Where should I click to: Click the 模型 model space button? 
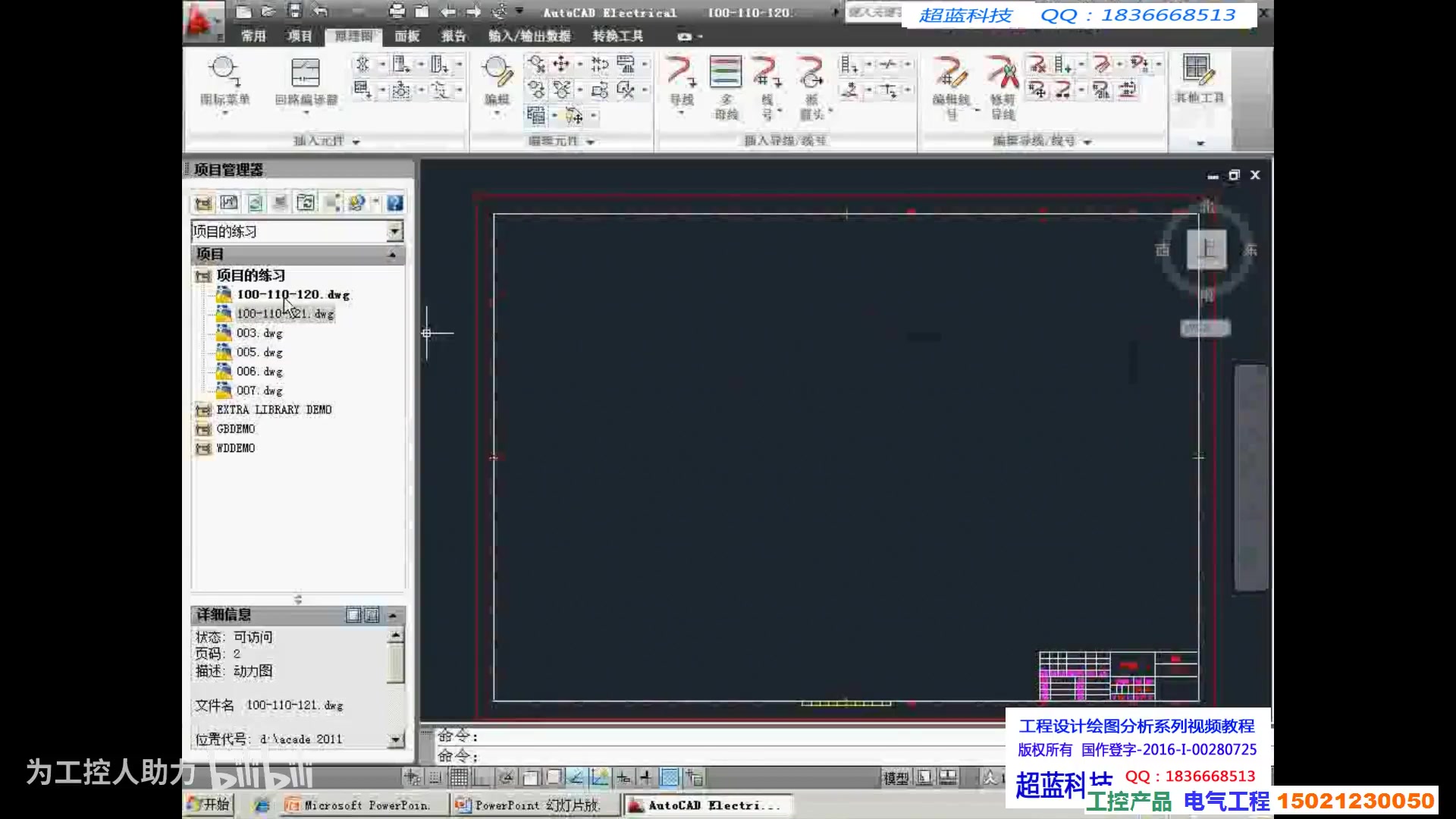click(x=895, y=777)
